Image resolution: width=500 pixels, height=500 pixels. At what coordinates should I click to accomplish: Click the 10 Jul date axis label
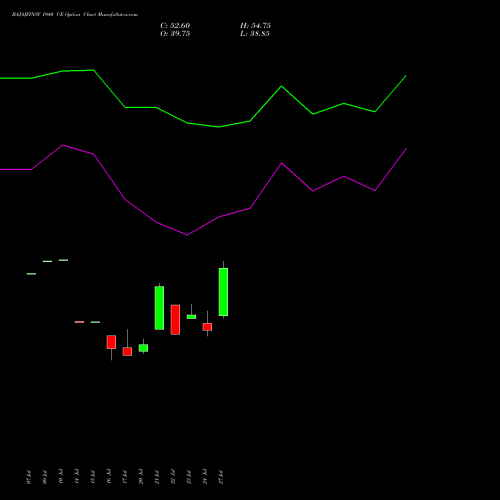point(61,477)
